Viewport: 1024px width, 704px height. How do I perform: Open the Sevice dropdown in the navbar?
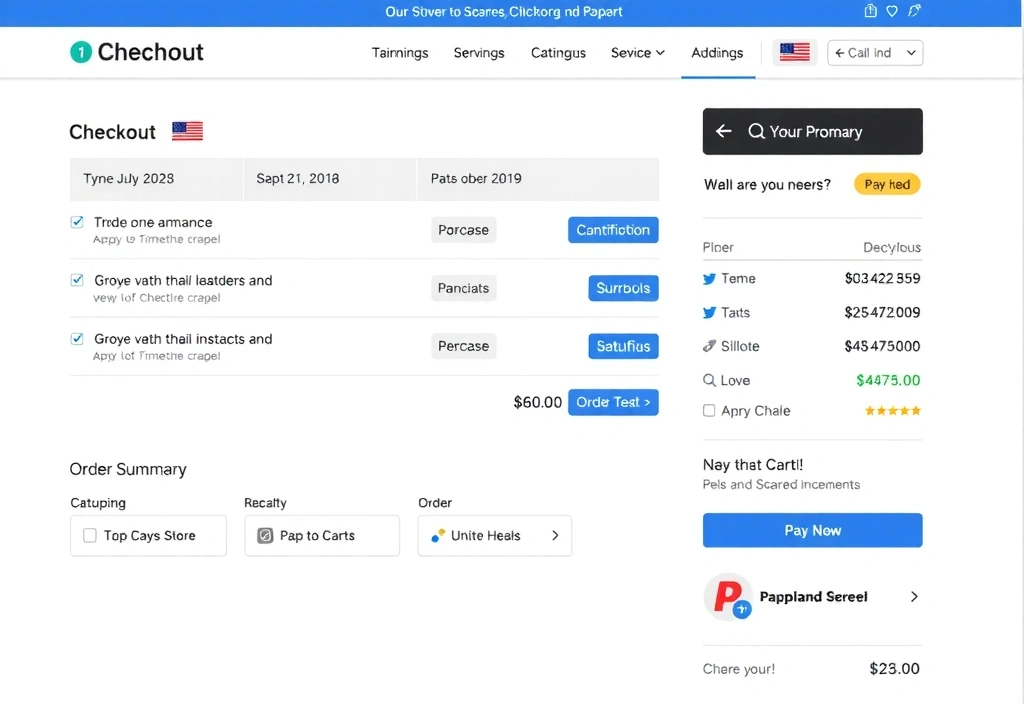637,52
